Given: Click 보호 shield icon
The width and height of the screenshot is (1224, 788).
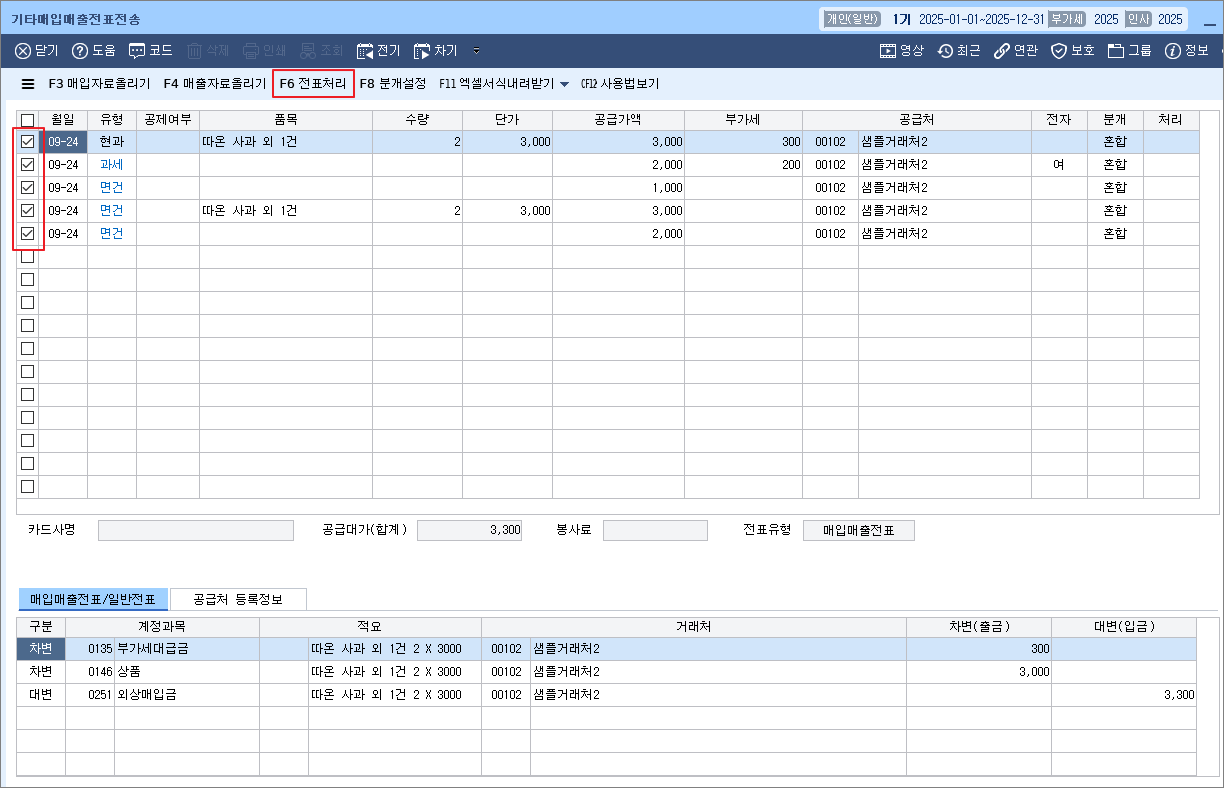Looking at the screenshot, I should pos(1059,50).
